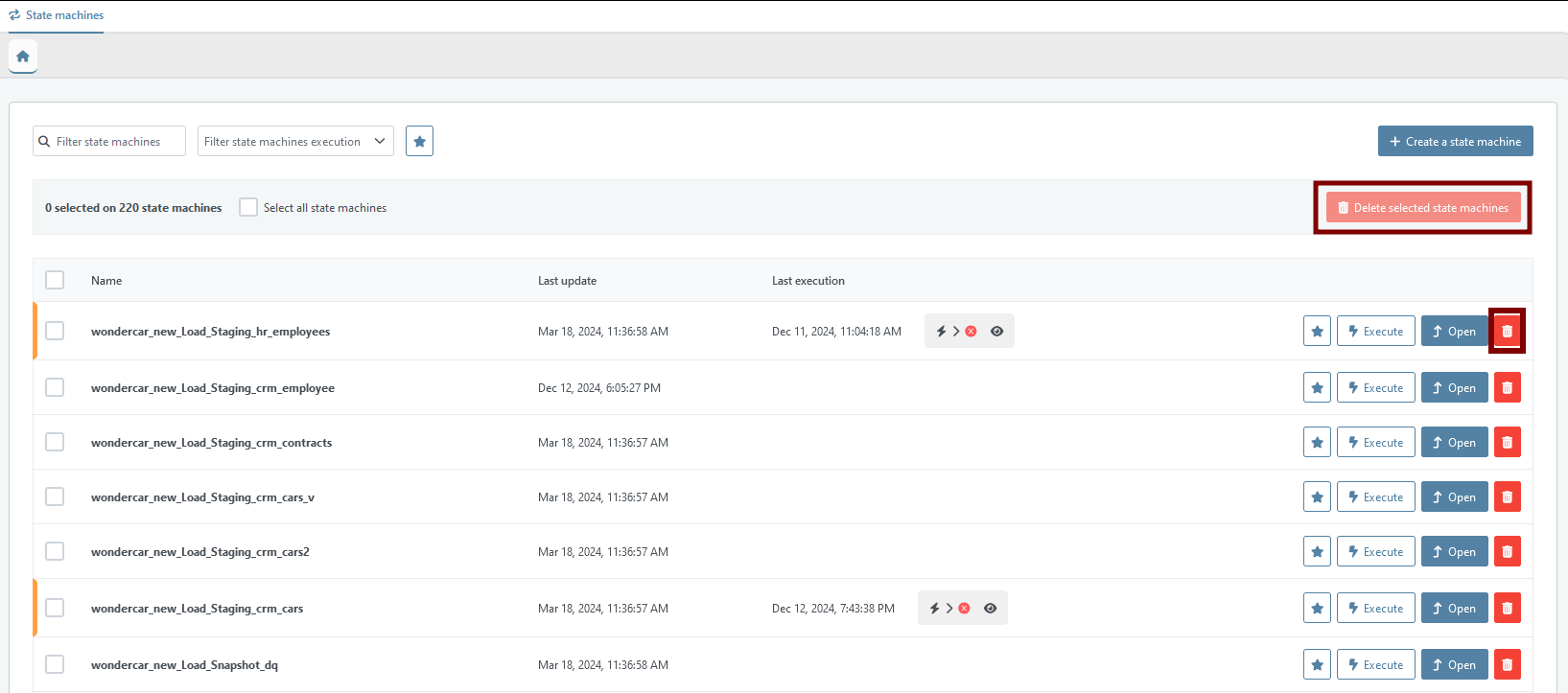Click failed execution status icon for hr_employees
Image resolution: width=1568 pixels, height=693 pixels.
pos(971,332)
